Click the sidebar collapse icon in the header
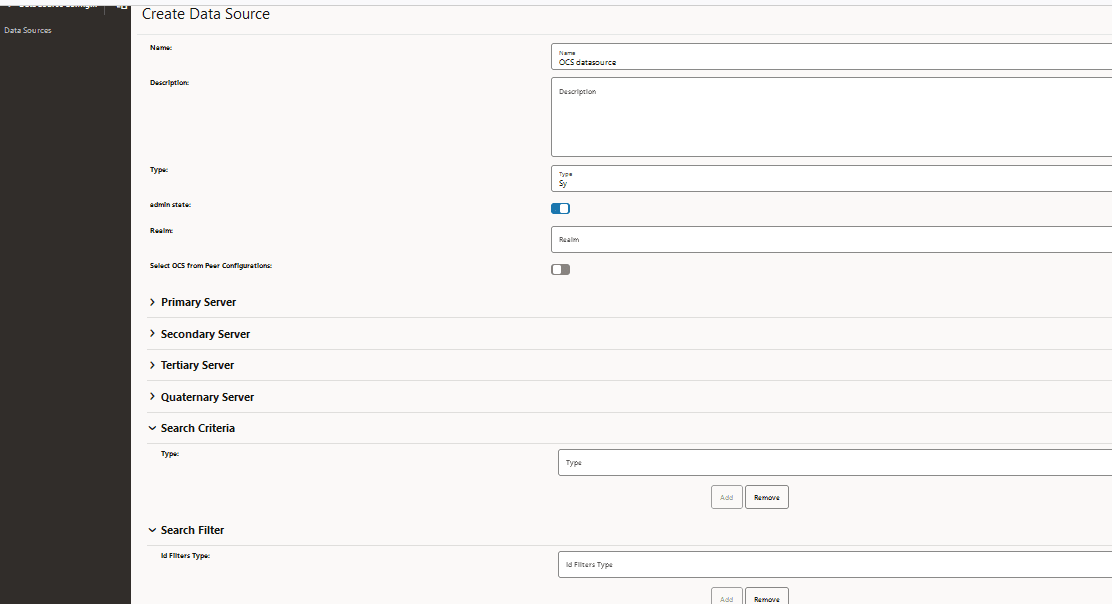Screen dimensions: 1112x604 (121, 7)
